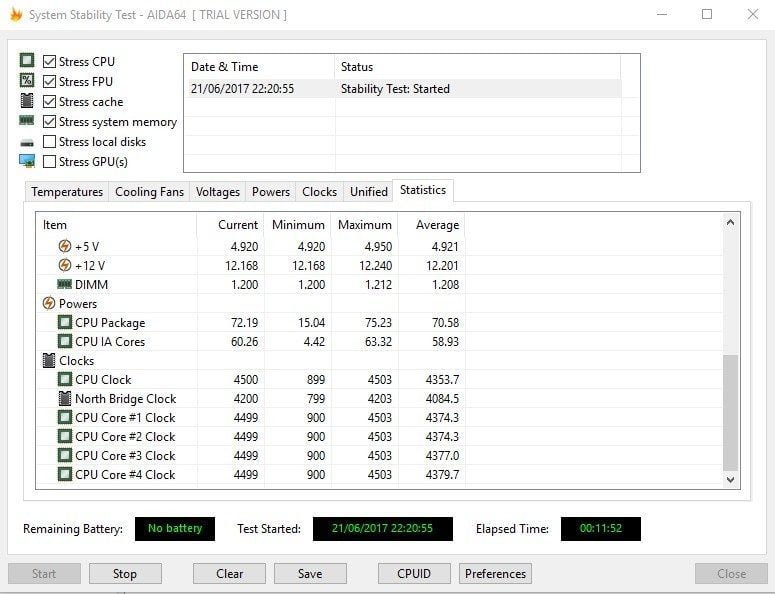The height and width of the screenshot is (594, 775).
Task: Enable the Stress local disks checkbox
Action: (49, 141)
